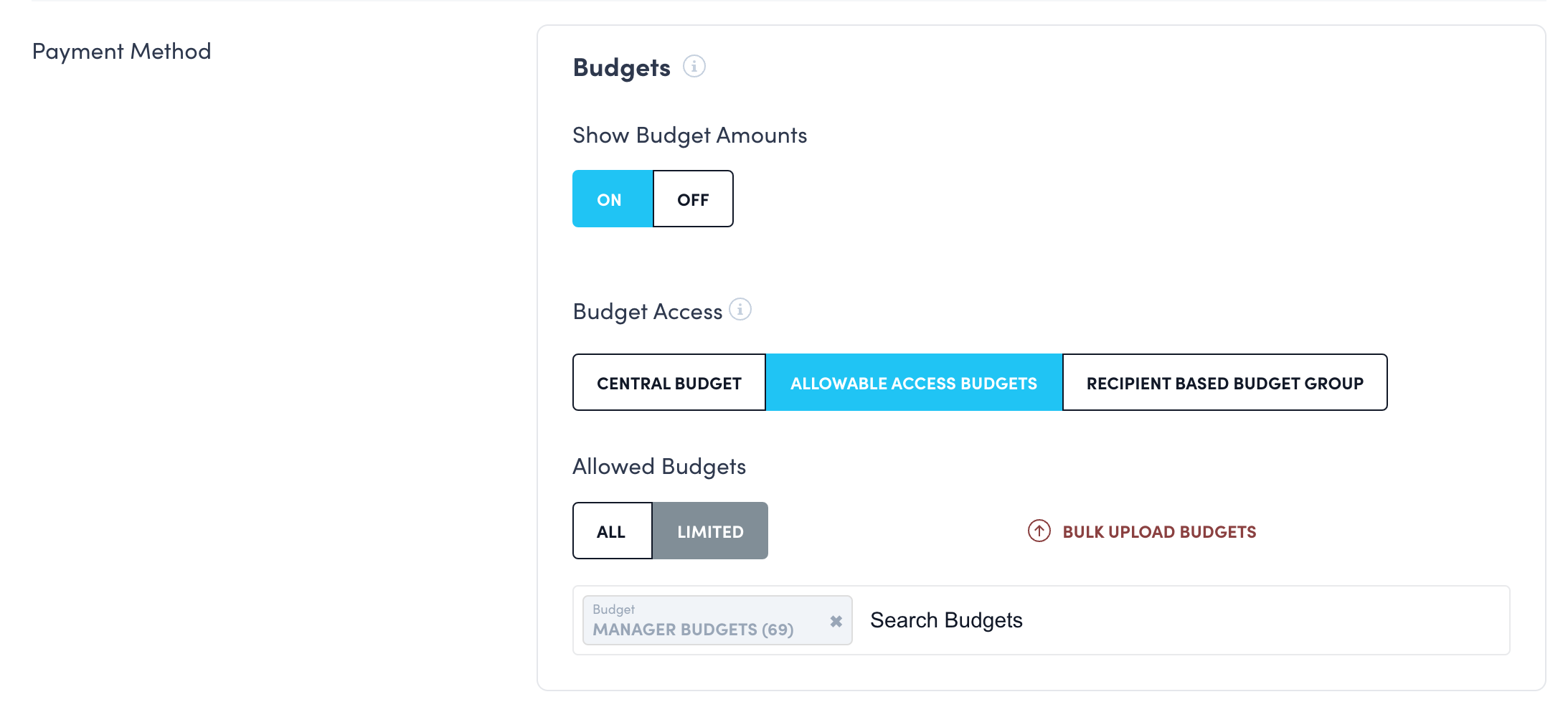Set Allowed Budgets to LIMITED
The height and width of the screenshot is (707, 1568).
[x=710, y=531]
